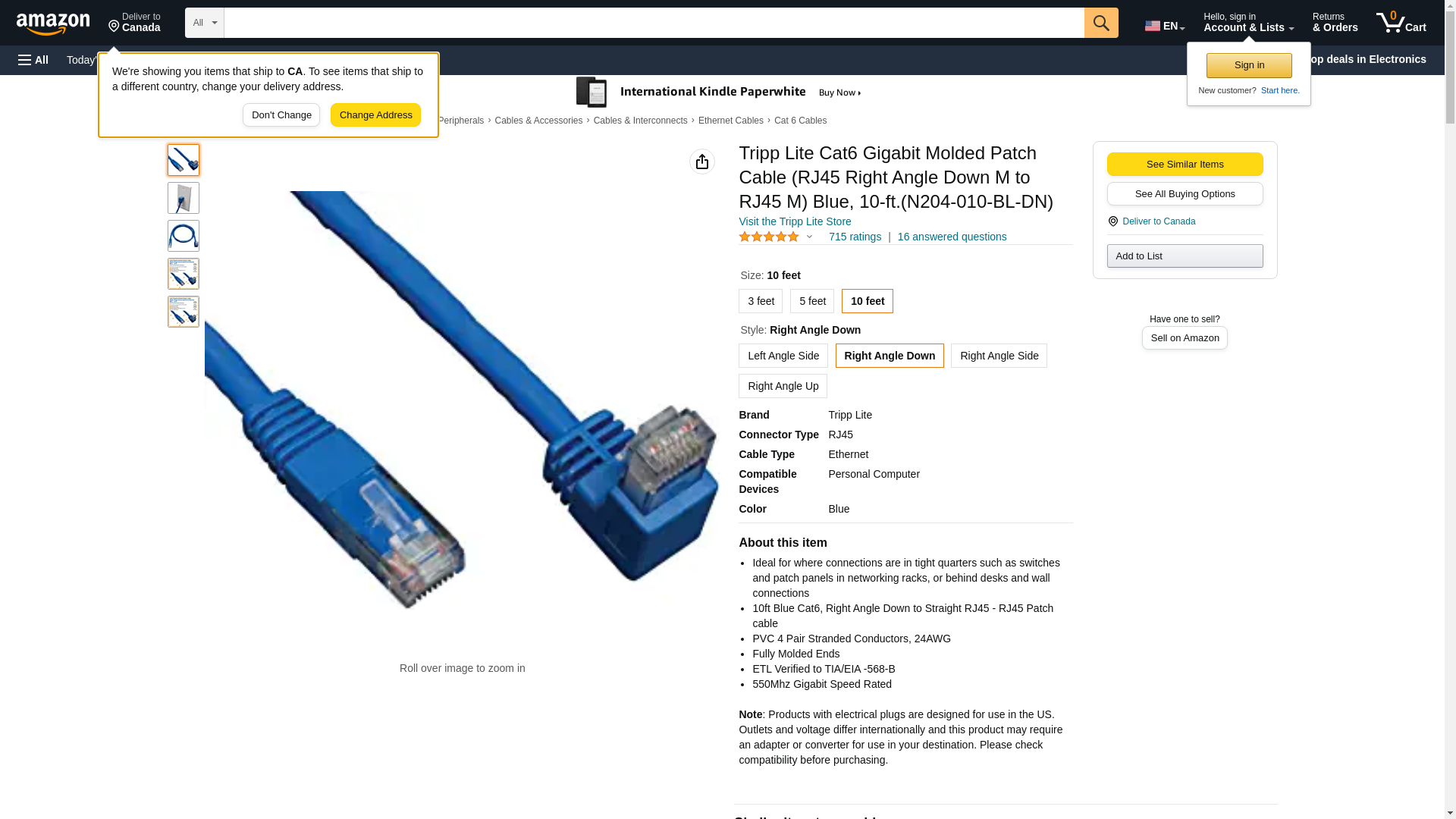The height and width of the screenshot is (819, 1456).
Task: Open the EN language dropdown
Action: click(1164, 26)
